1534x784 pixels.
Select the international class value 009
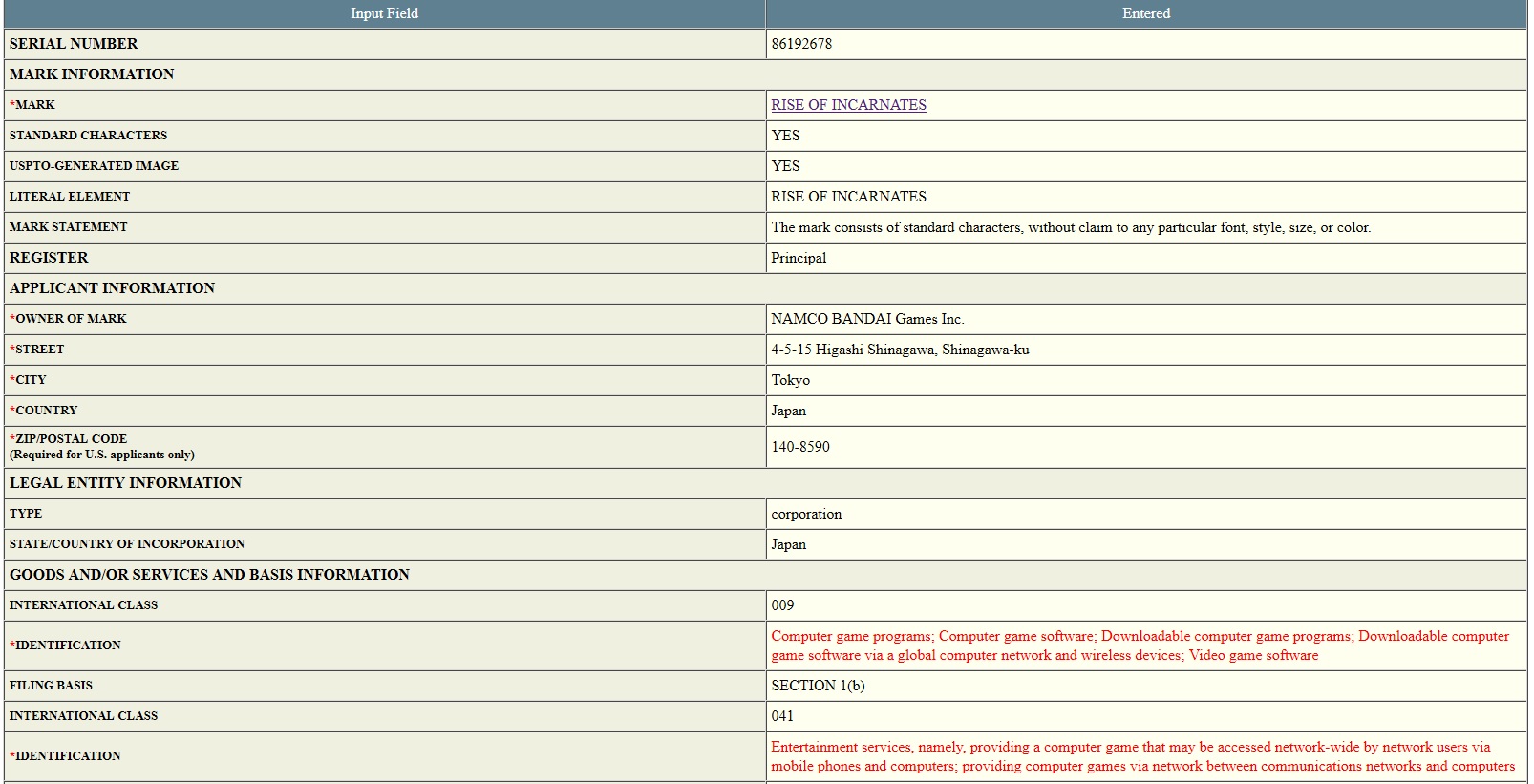(x=782, y=605)
